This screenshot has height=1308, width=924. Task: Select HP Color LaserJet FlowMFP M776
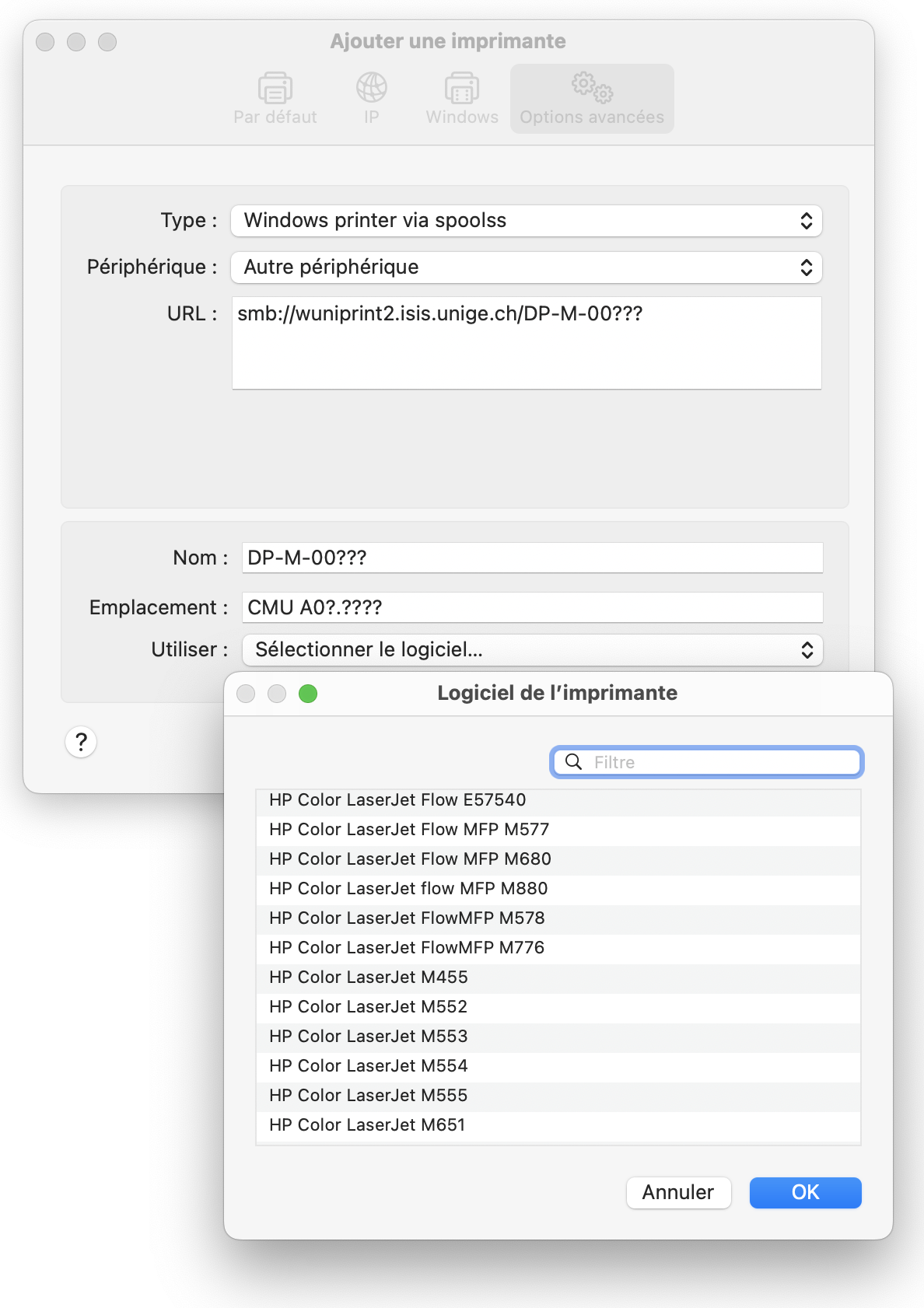click(558, 949)
